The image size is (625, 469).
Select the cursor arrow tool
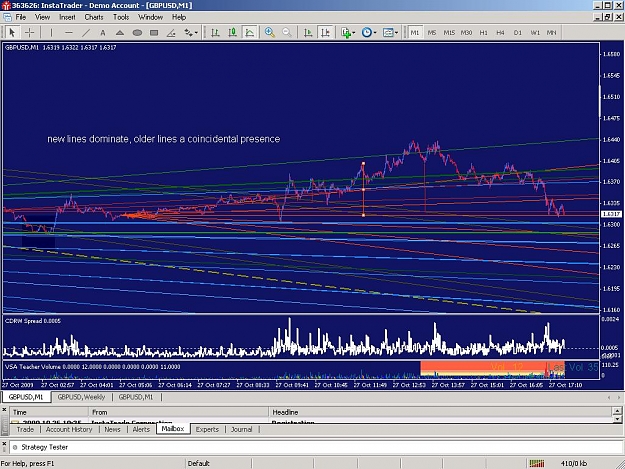(12, 32)
